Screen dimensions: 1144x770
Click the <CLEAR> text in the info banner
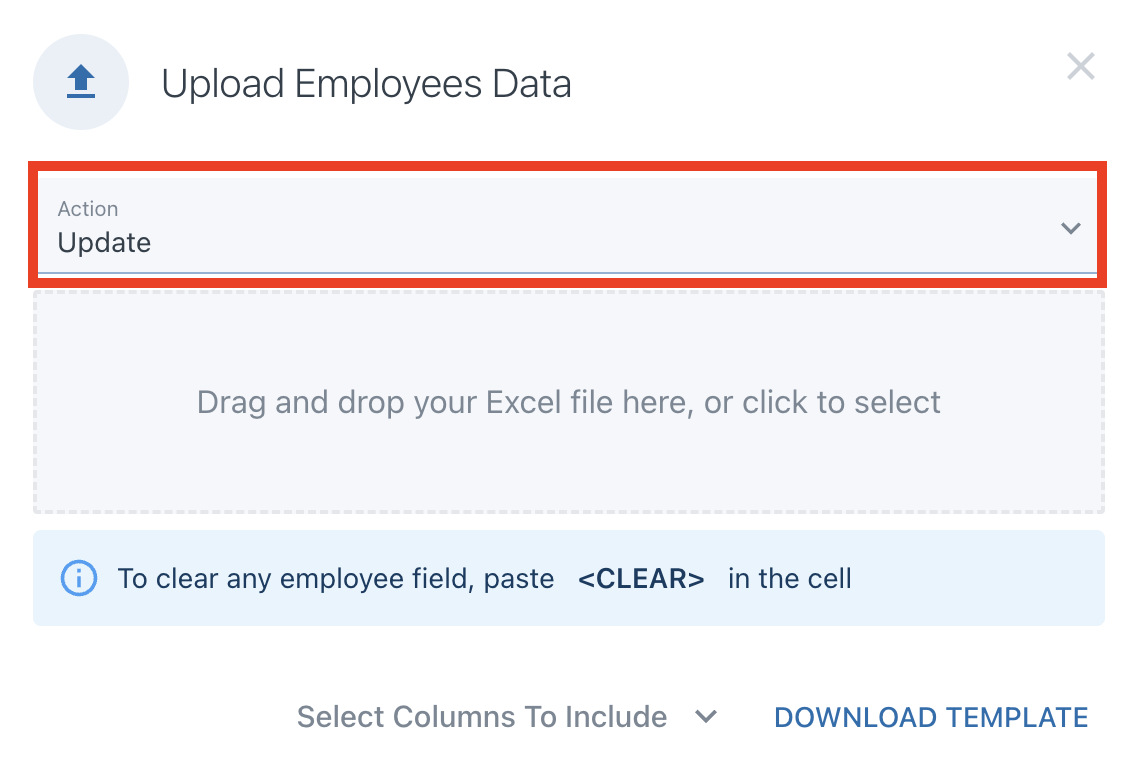(641, 578)
